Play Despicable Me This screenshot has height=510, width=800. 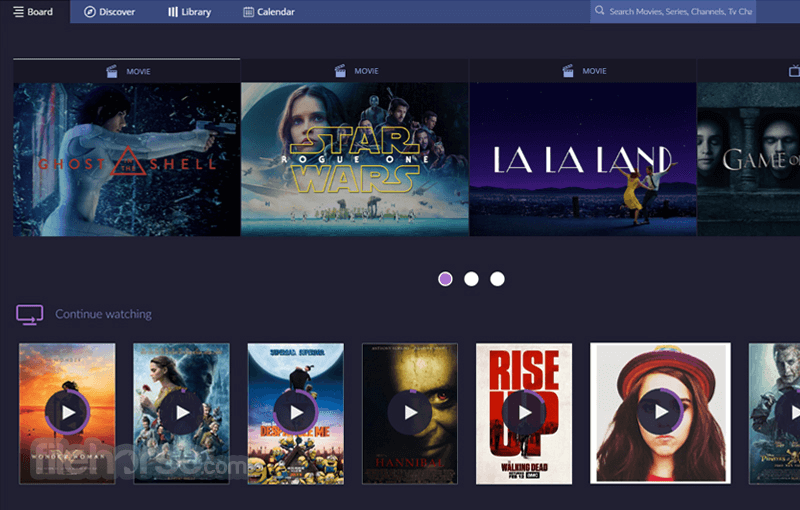point(296,412)
